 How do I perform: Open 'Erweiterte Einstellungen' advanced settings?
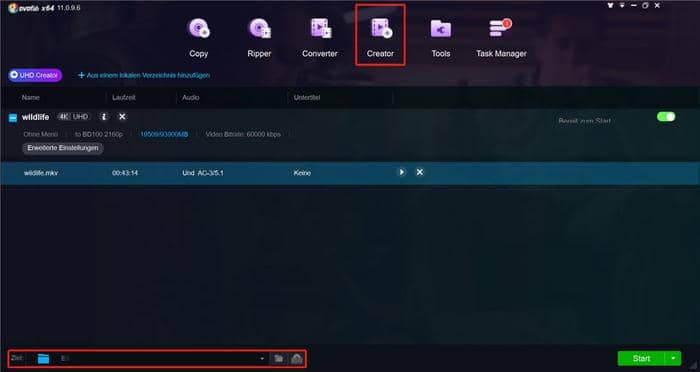pos(63,148)
